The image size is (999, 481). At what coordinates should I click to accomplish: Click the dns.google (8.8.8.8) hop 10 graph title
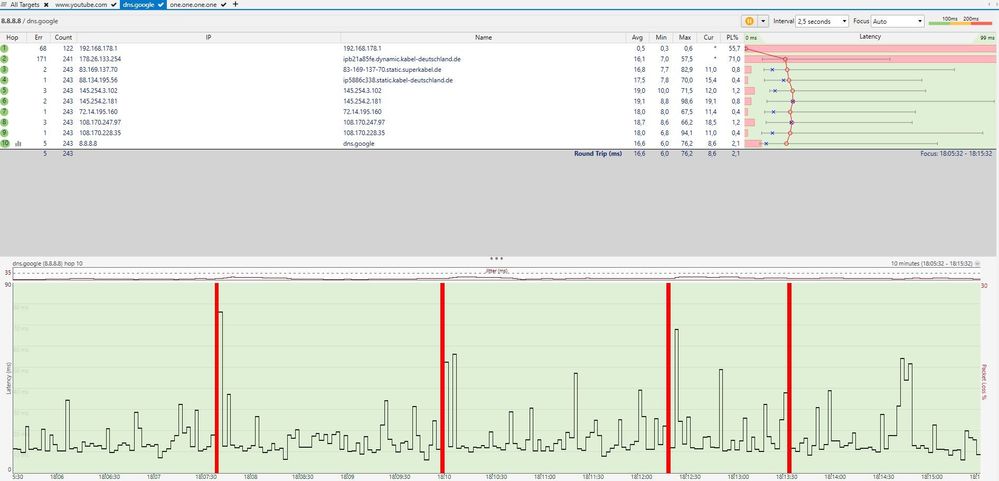[48, 262]
